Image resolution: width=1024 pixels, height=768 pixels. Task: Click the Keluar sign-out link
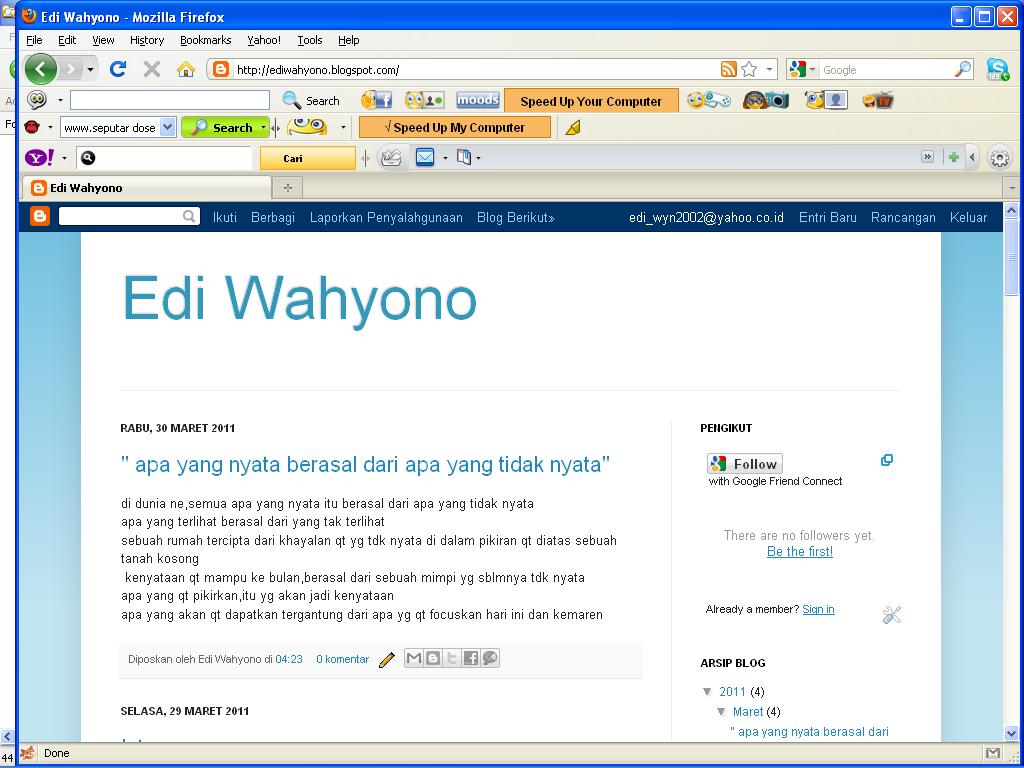click(x=968, y=217)
